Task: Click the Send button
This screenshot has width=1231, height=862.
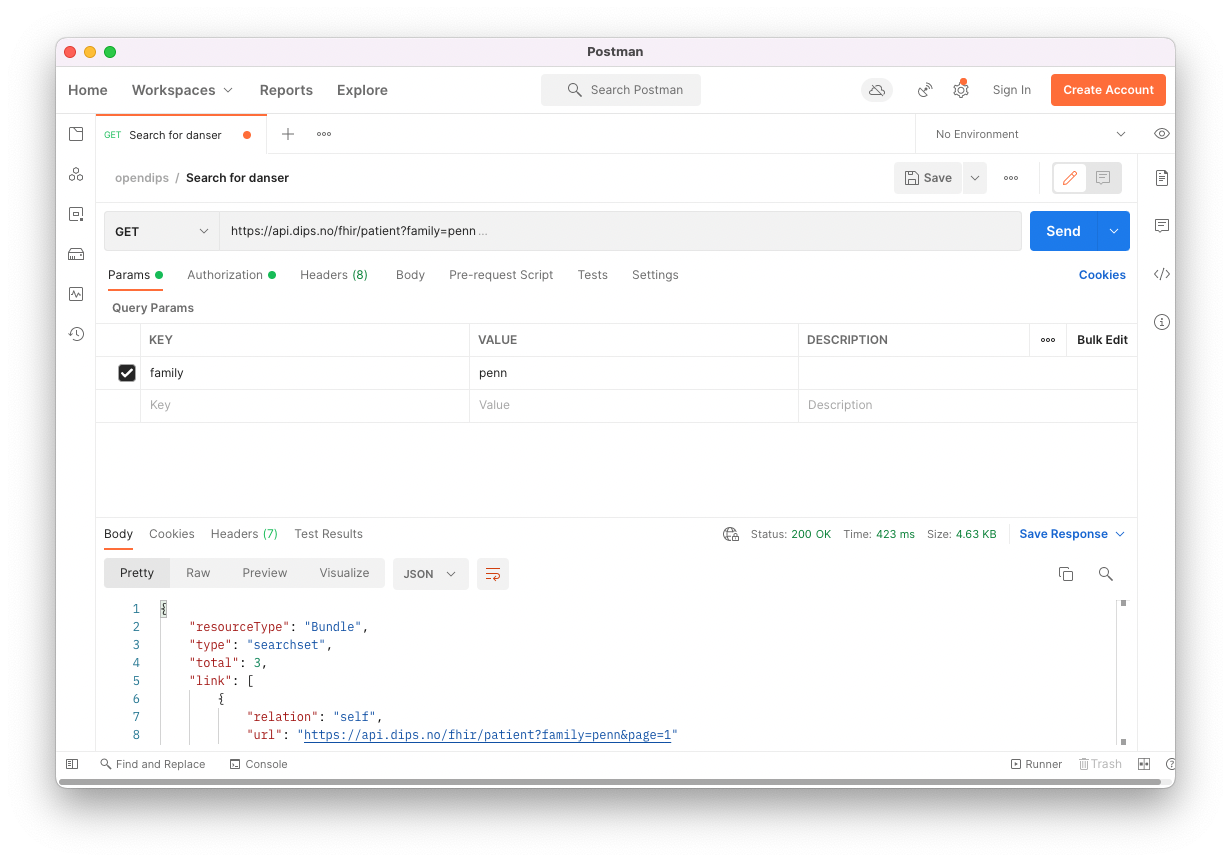Action: [1064, 231]
